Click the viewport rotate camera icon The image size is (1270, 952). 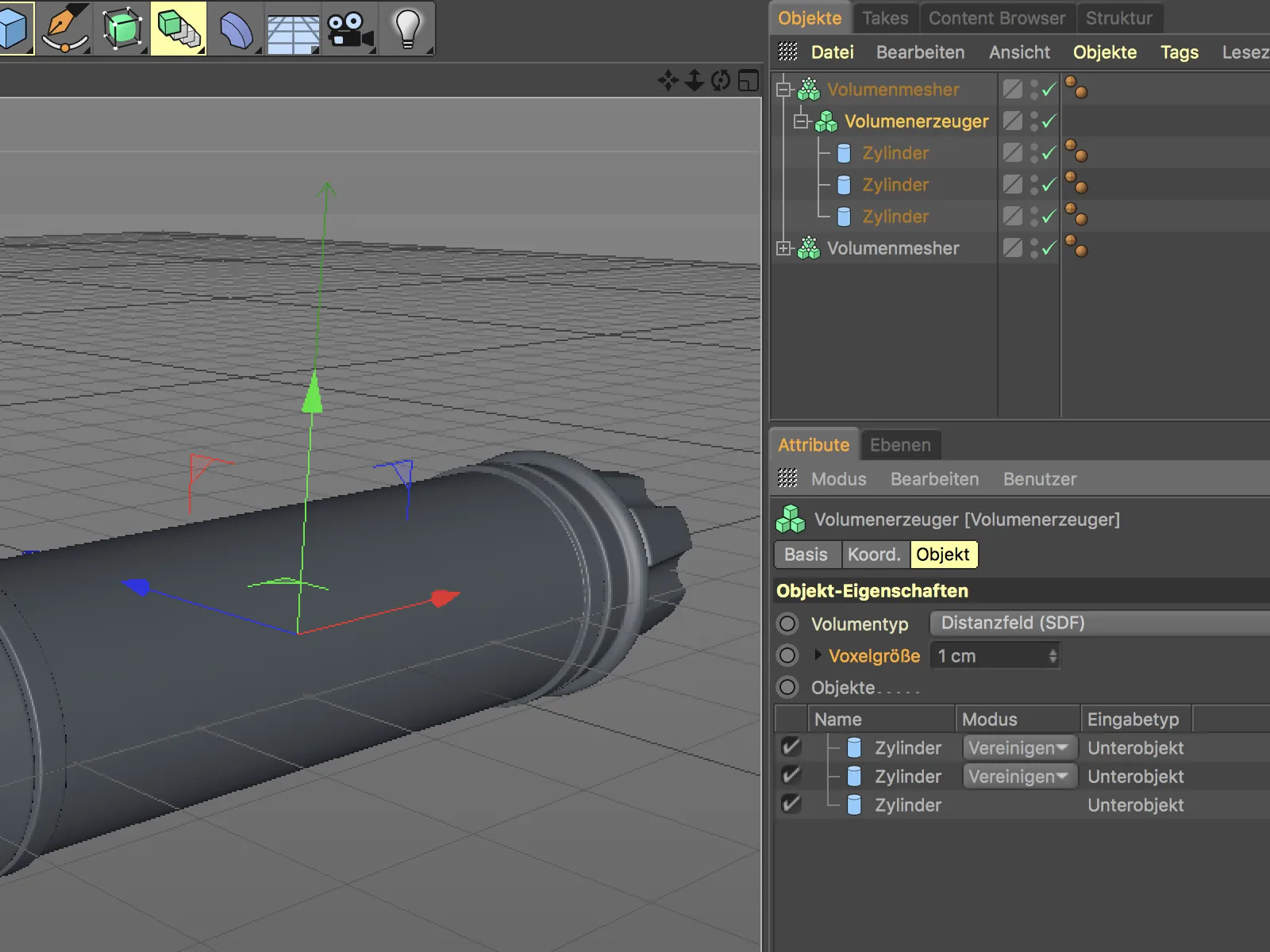(x=721, y=80)
